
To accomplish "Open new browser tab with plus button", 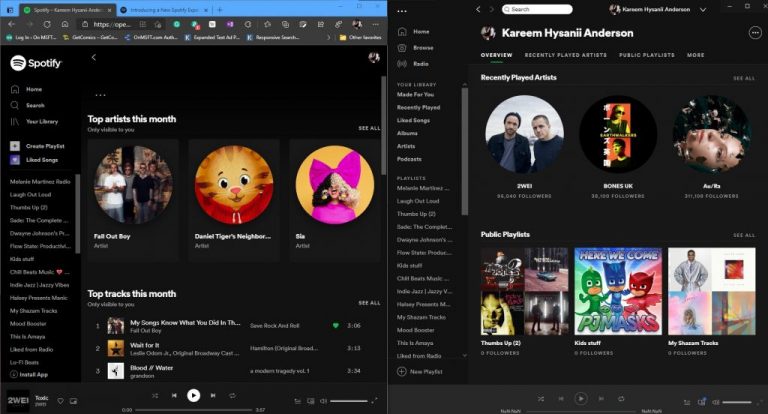I will point(220,10).
